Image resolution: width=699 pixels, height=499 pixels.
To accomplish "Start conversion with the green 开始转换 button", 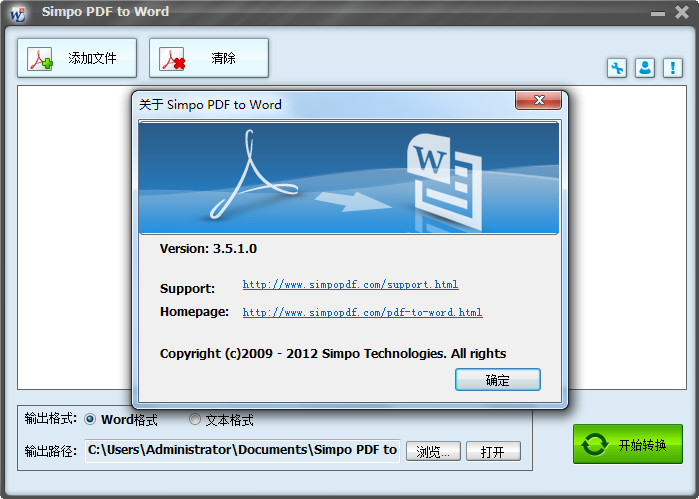I will click(628, 444).
